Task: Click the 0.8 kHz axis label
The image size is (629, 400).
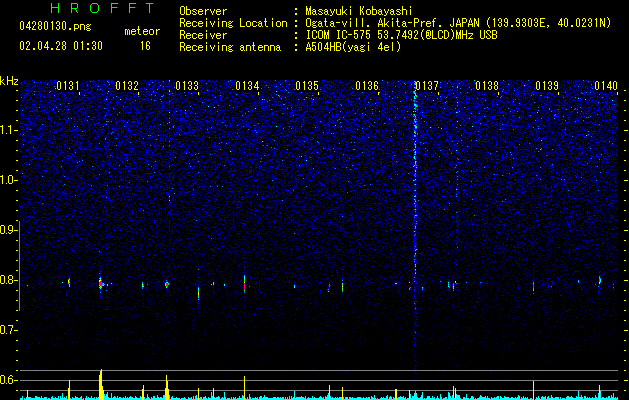Action: click(x=8, y=280)
